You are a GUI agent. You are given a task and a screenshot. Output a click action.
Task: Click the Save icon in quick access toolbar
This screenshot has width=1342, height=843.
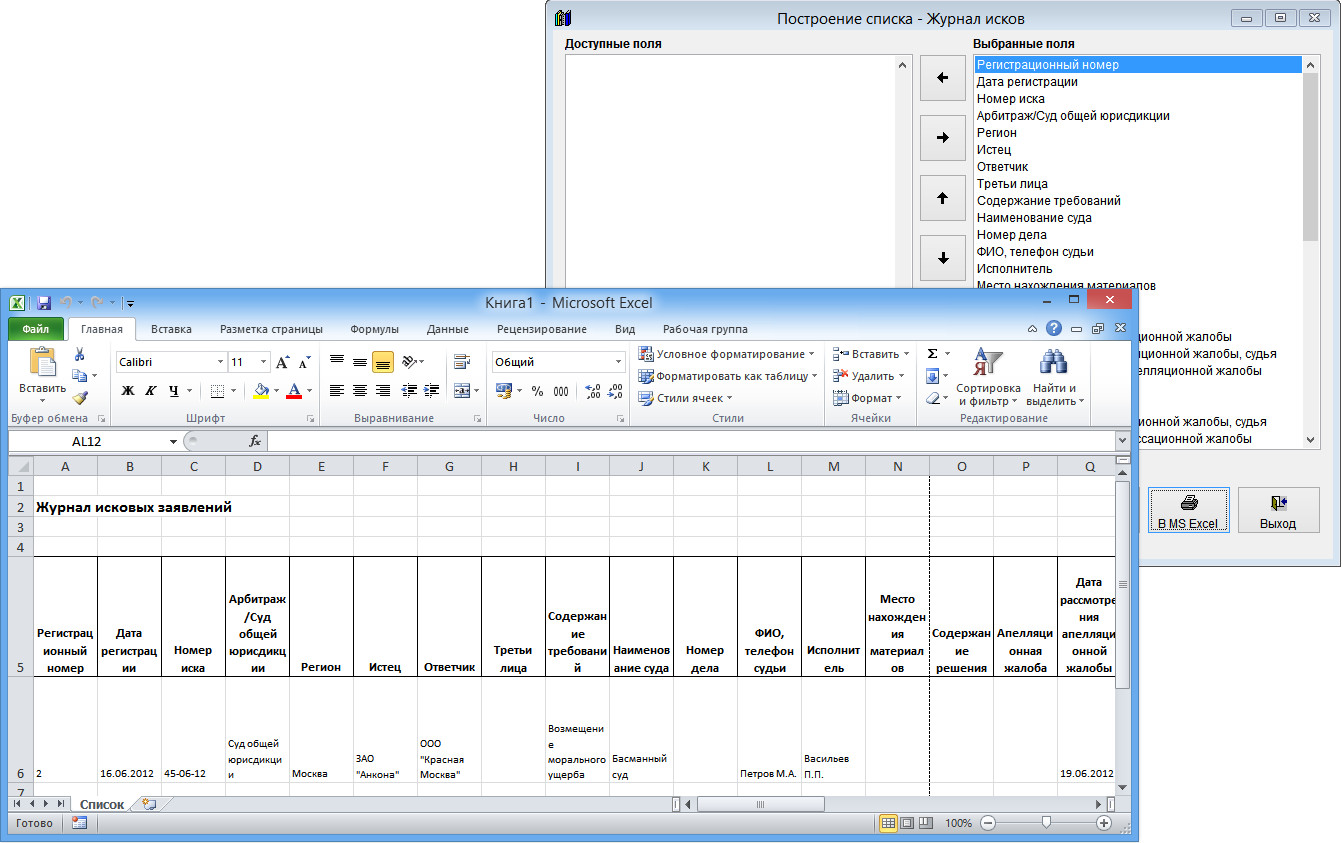(x=43, y=302)
